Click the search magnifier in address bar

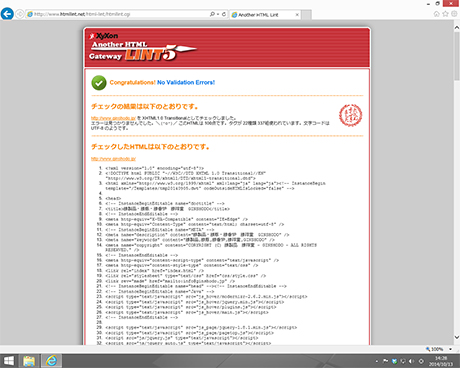pyautogui.click(x=212, y=14)
